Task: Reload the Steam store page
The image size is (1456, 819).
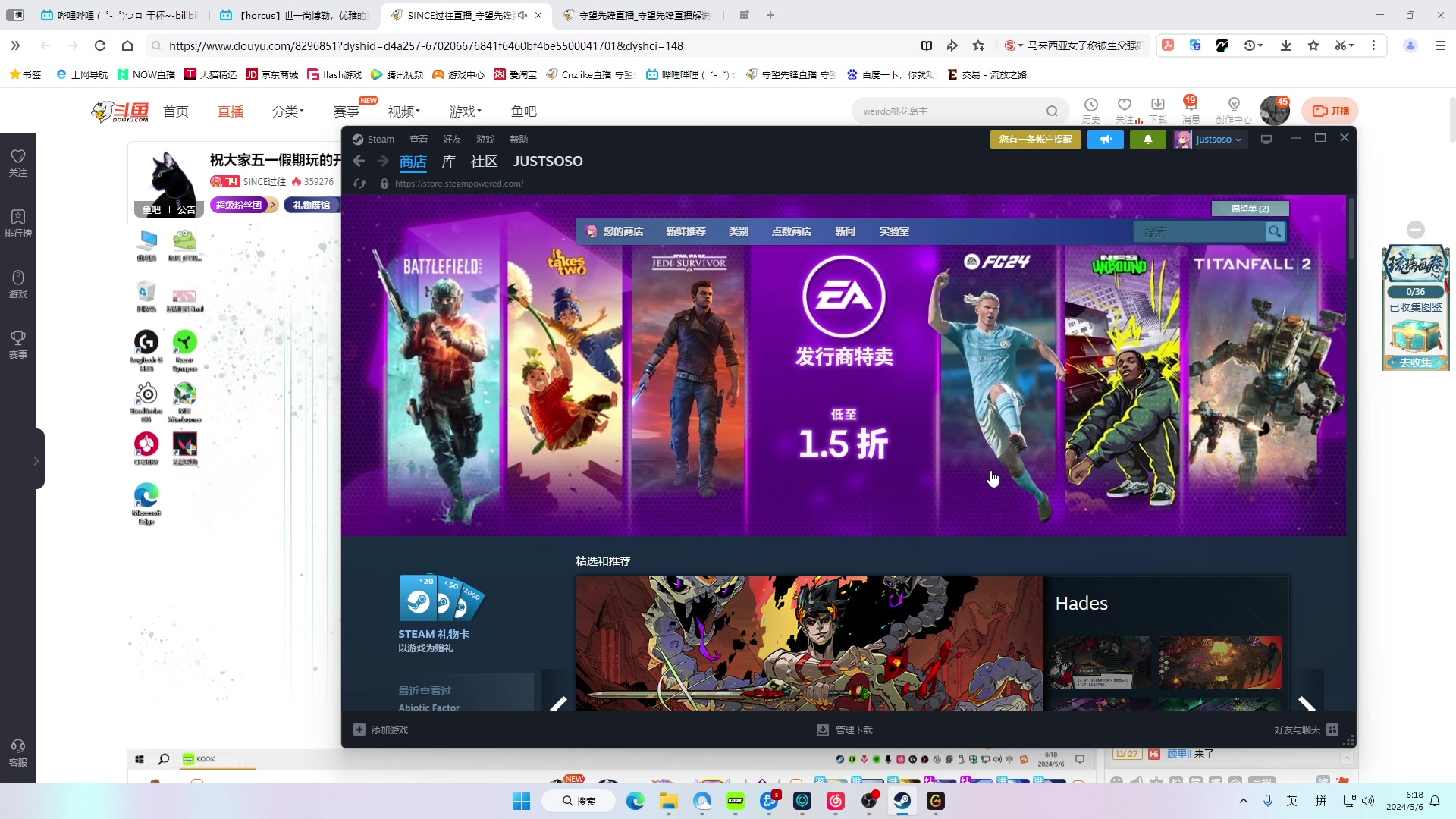Action: point(359,184)
